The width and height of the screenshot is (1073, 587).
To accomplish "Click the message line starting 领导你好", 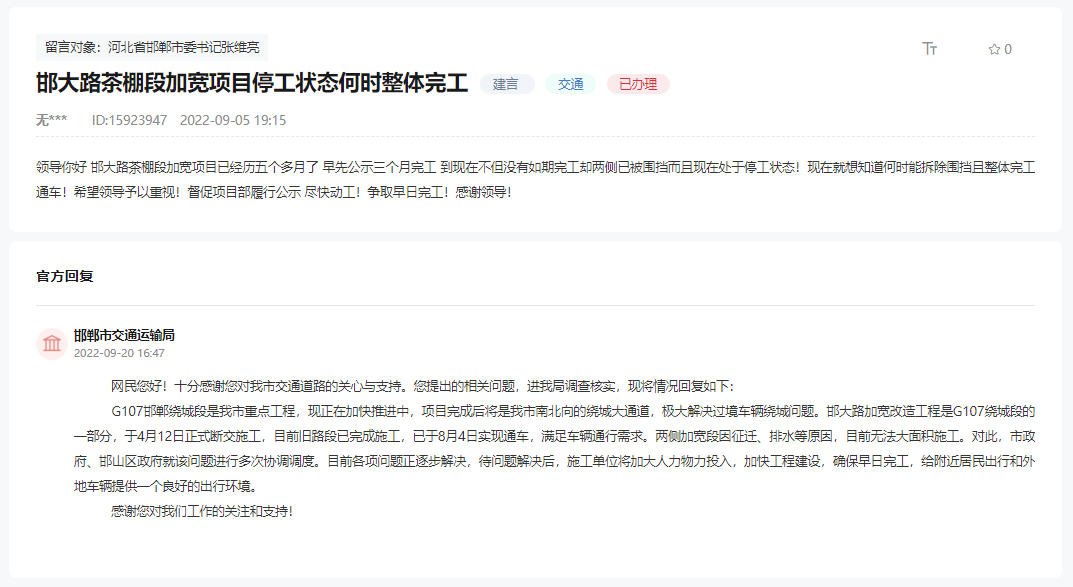I will click(x=535, y=168).
